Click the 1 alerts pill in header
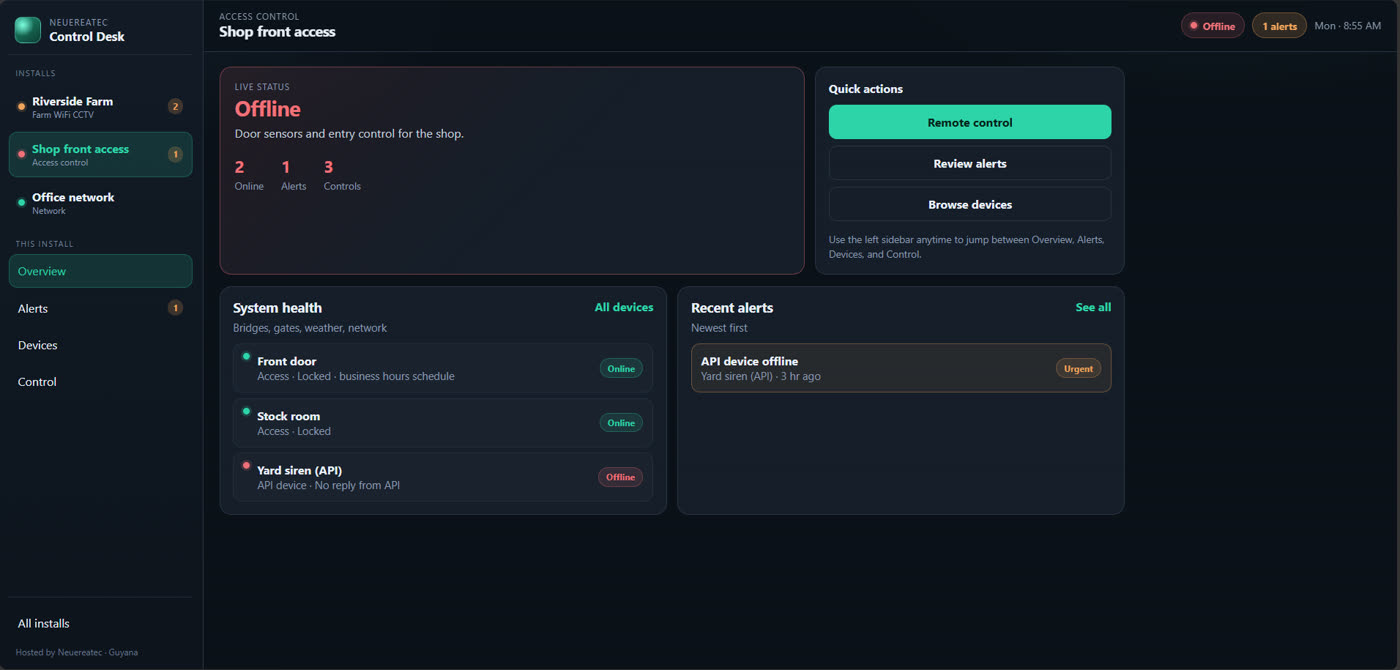The width and height of the screenshot is (1400, 670). click(x=1279, y=26)
